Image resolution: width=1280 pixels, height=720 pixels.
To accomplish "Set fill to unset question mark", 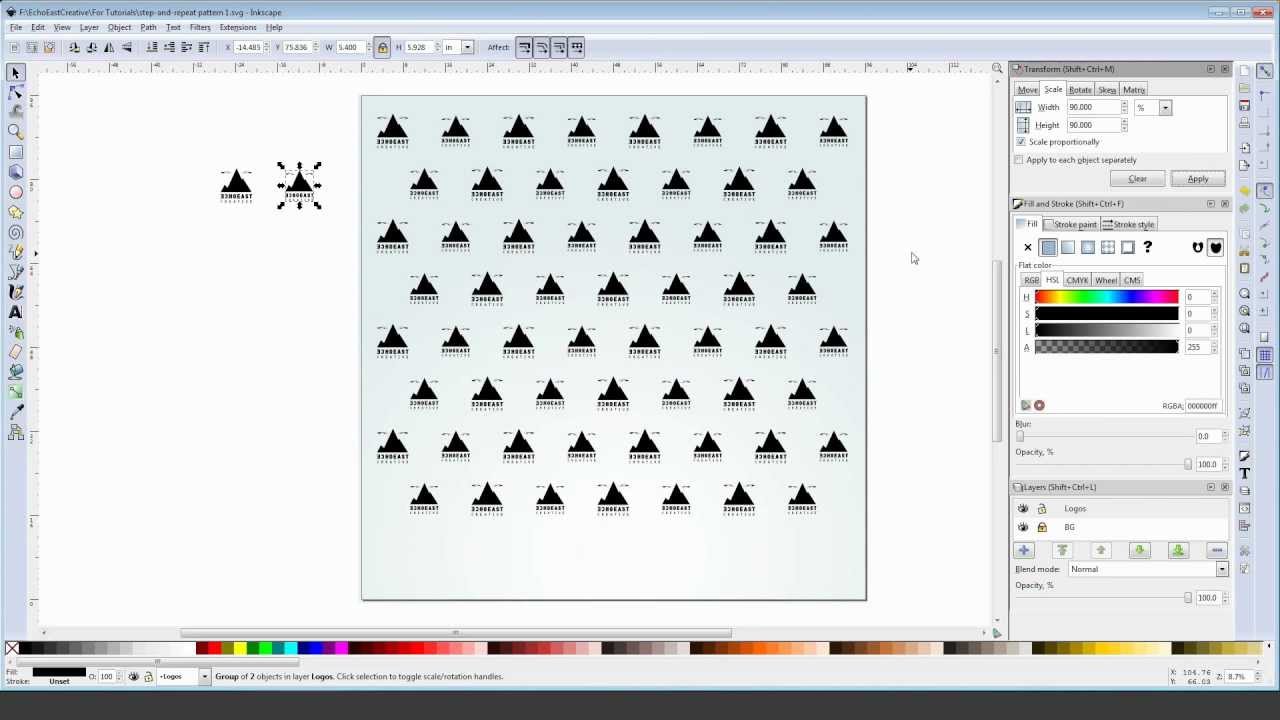I will (1148, 247).
